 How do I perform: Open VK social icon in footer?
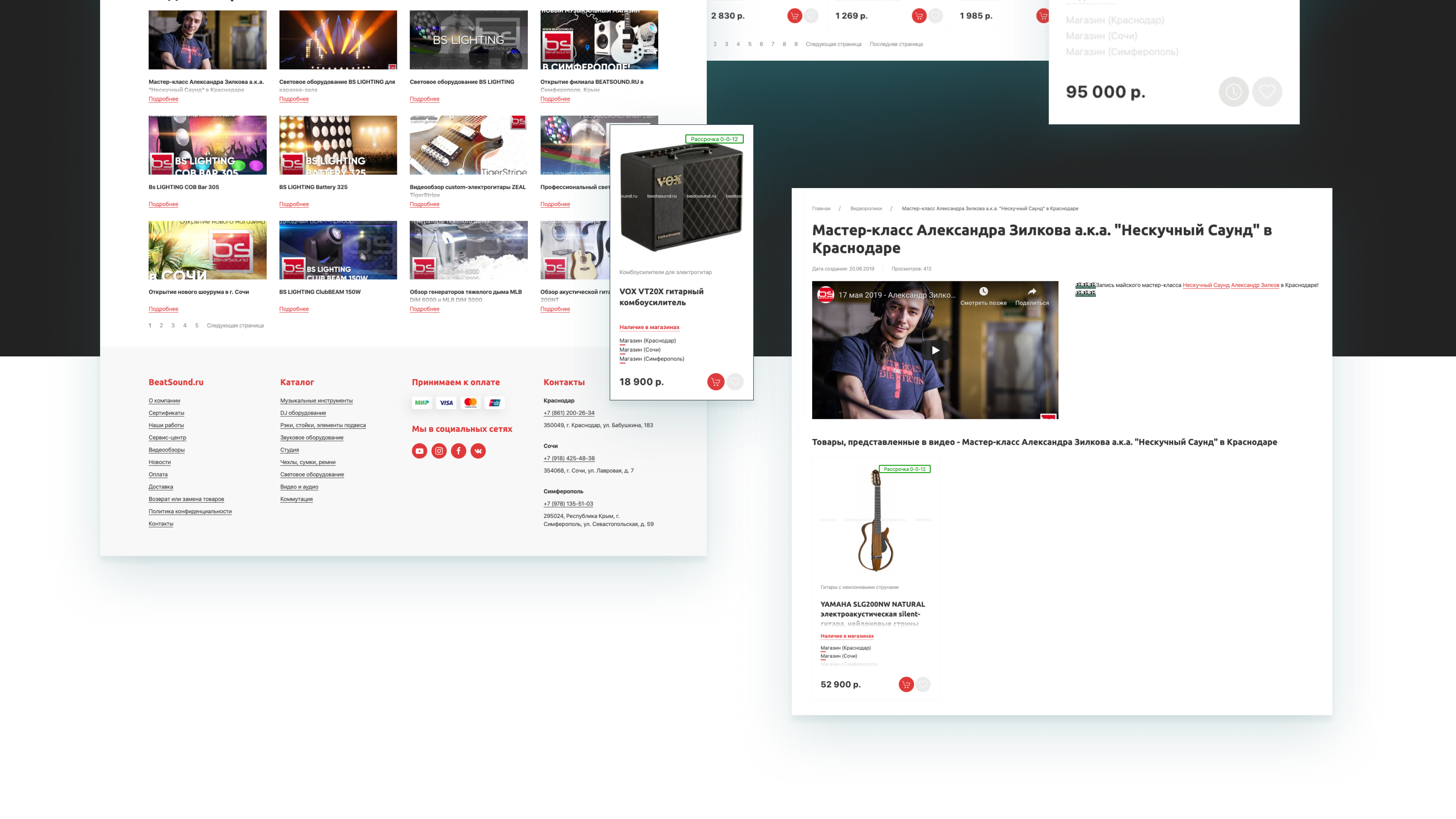[x=478, y=450]
